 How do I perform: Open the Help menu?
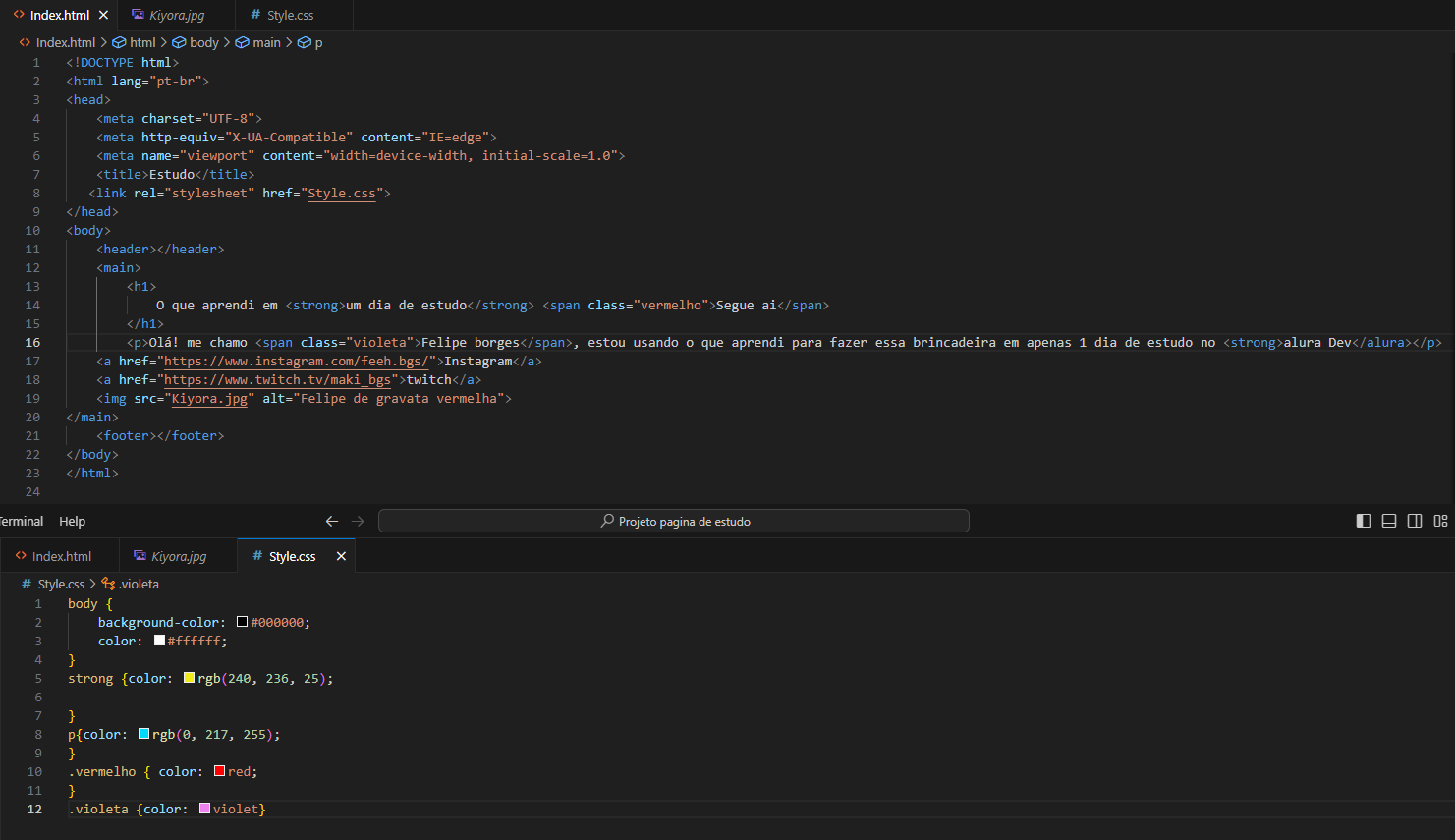[72, 521]
